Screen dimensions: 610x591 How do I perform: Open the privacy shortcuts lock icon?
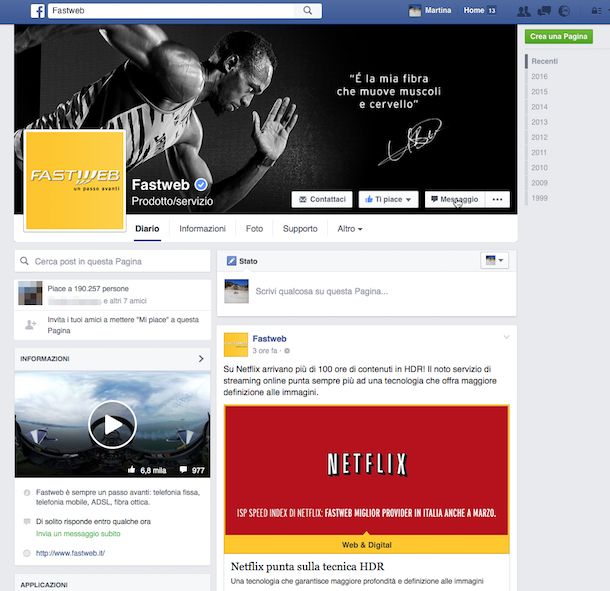click(x=596, y=11)
